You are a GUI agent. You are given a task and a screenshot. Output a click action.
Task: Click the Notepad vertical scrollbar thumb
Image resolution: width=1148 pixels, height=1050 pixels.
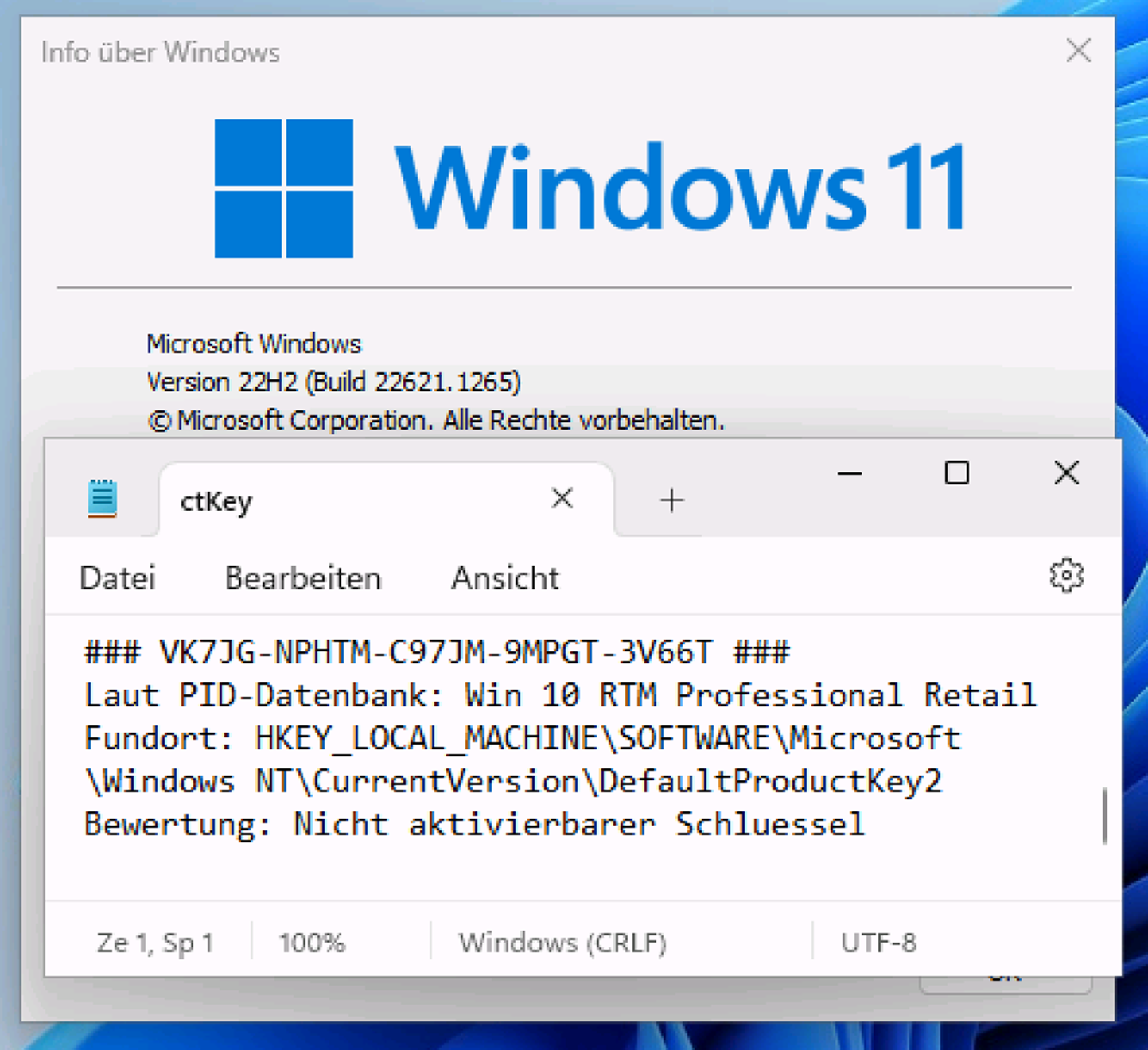[x=1104, y=815]
